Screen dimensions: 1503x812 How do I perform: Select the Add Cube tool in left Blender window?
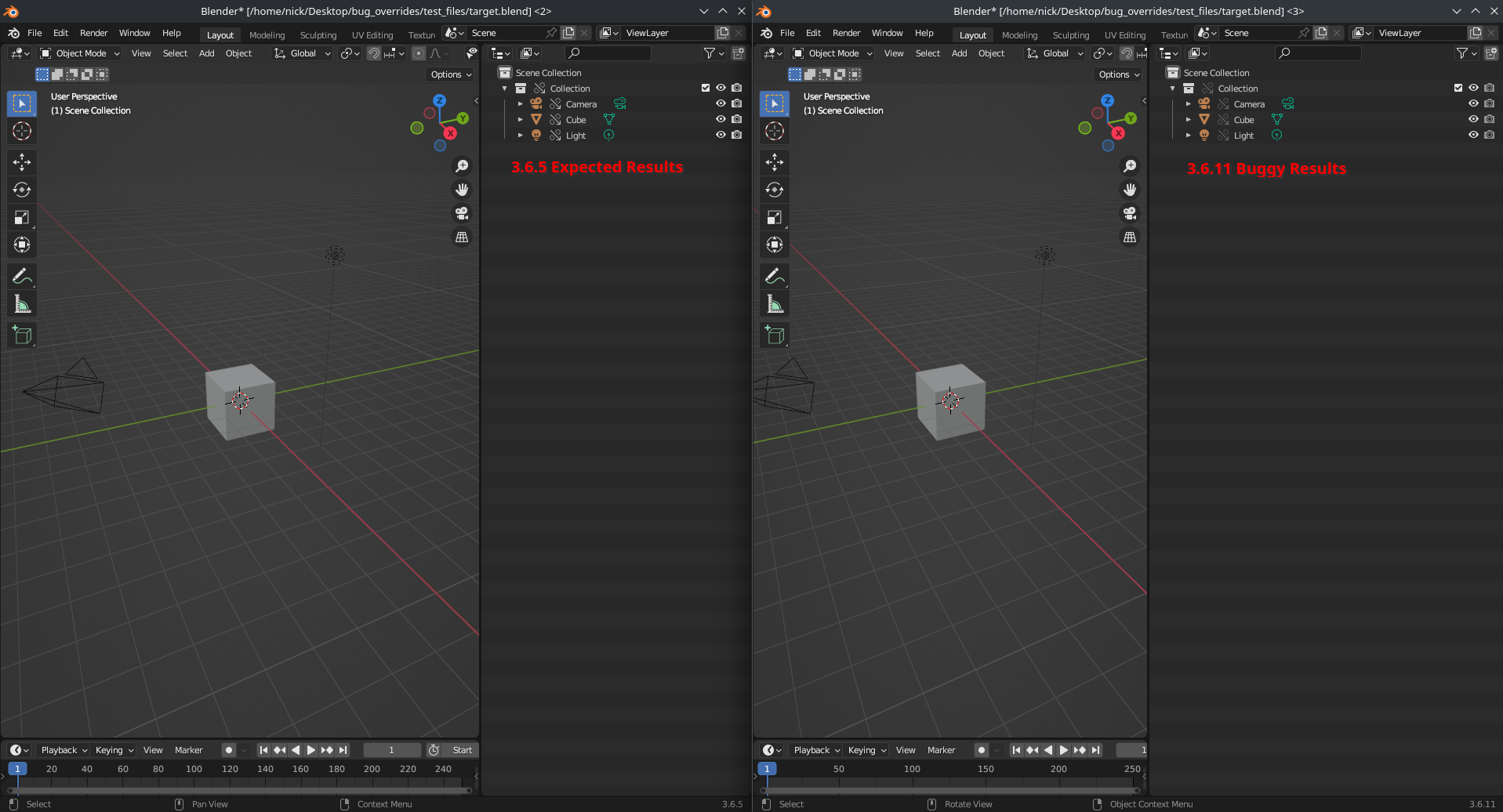coord(22,335)
